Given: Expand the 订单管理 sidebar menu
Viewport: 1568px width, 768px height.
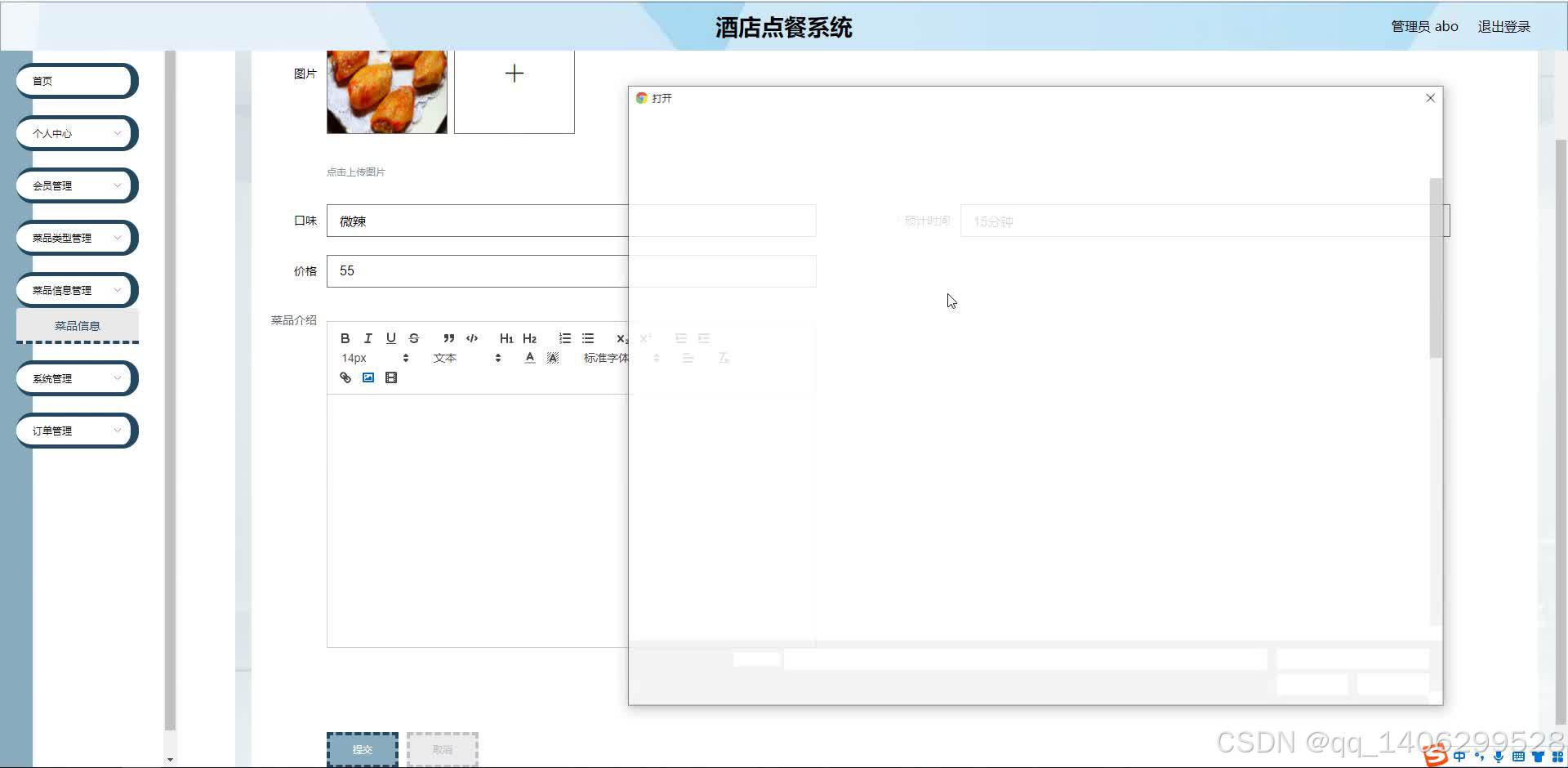Looking at the screenshot, I should (77, 431).
